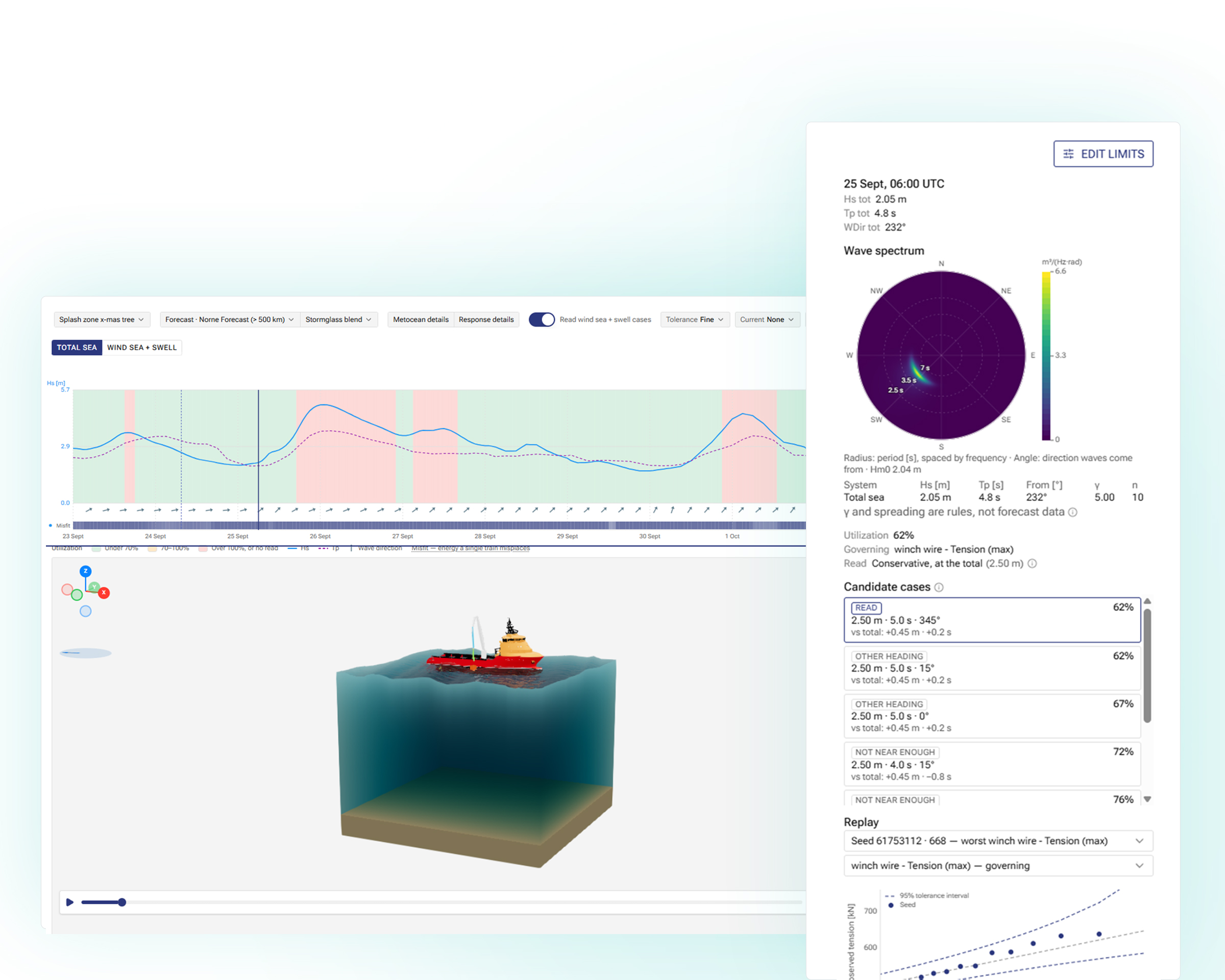Click the faded blue negative-Z gizmo handle
Viewport: 1225px width, 980px height.
(85, 611)
